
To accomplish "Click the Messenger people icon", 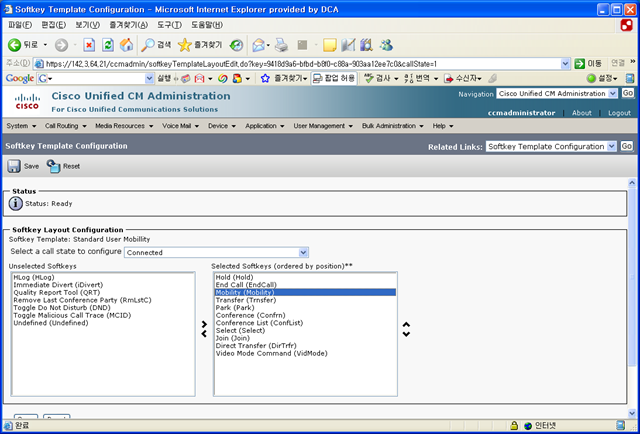I will coord(386,45).
